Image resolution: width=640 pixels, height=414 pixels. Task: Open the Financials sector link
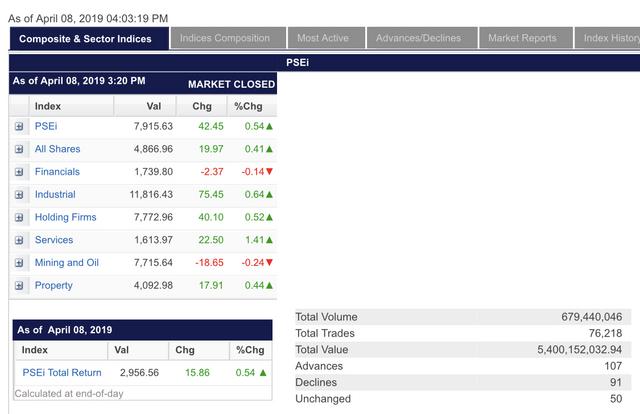coord(57,172)
